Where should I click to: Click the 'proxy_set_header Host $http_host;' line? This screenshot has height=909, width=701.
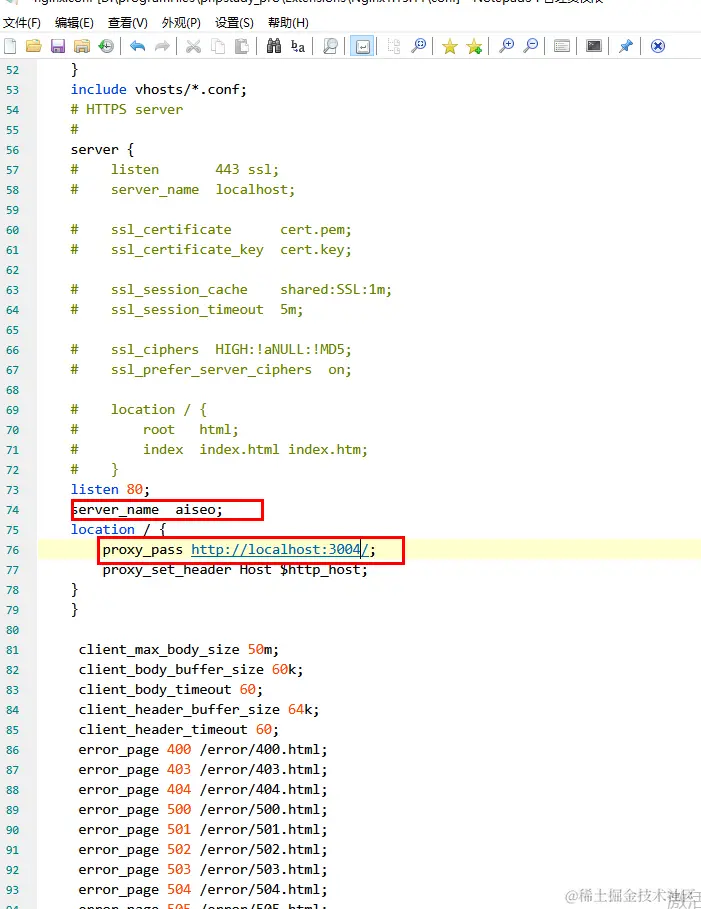coord(235,569)
